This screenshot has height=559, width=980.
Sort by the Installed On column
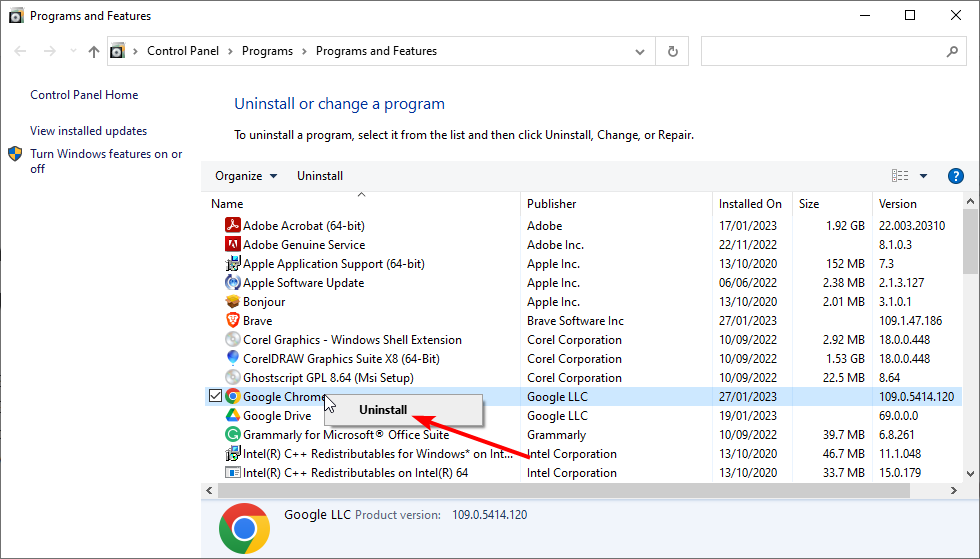click(x=750, y=204)
